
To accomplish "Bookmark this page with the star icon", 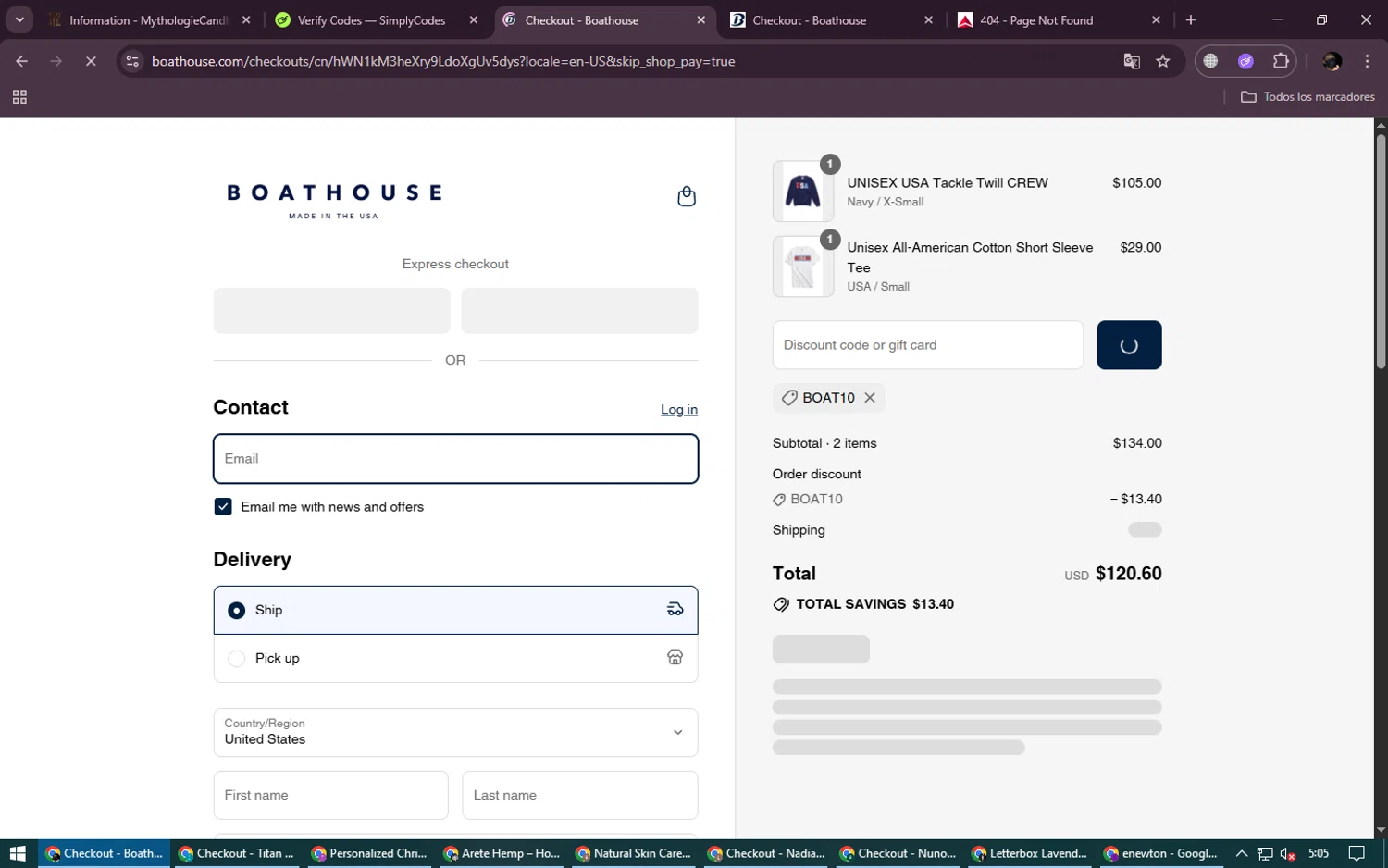I will click(1163, 61).
